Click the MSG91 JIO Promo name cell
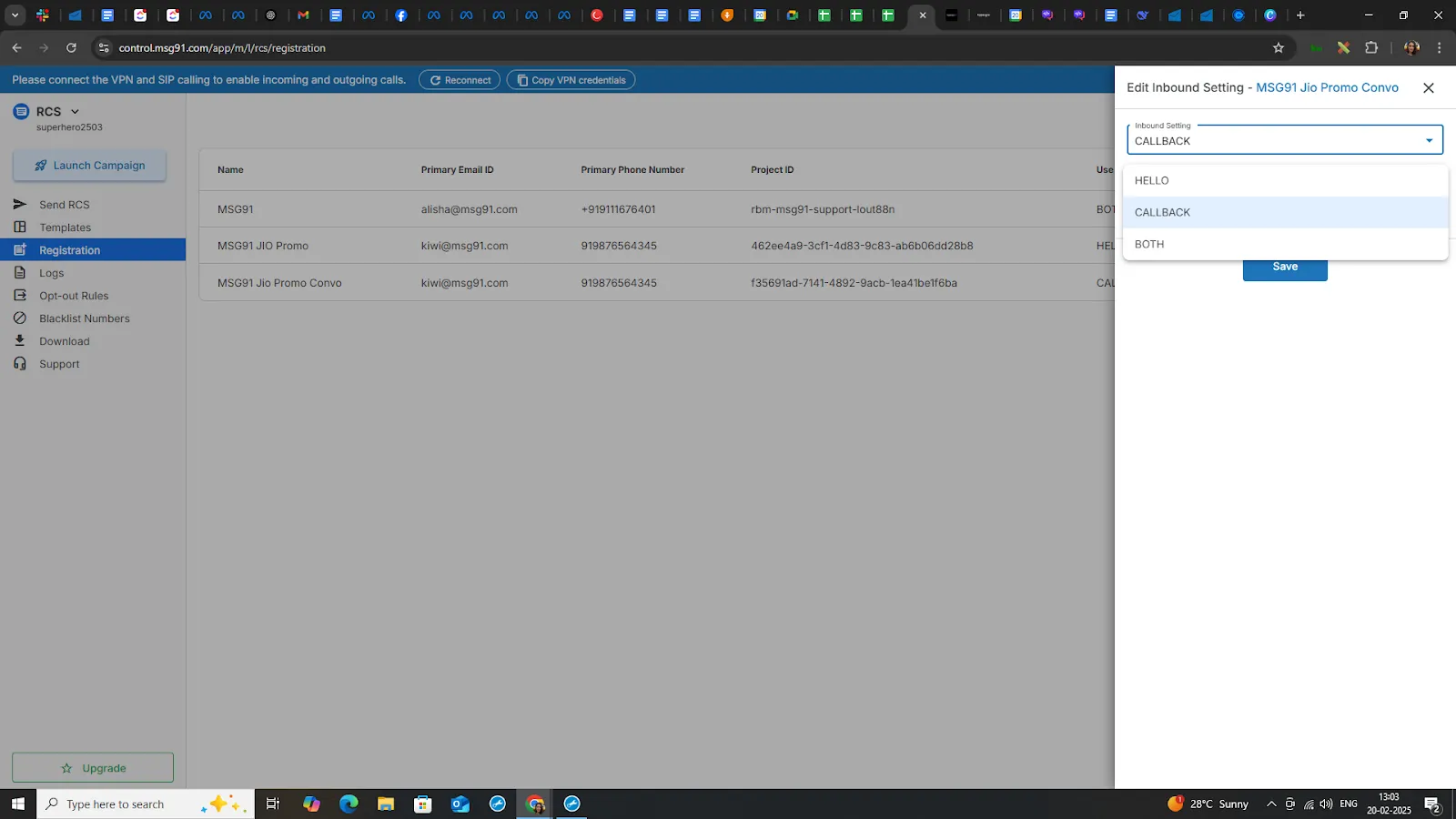 tap(263, 246)
